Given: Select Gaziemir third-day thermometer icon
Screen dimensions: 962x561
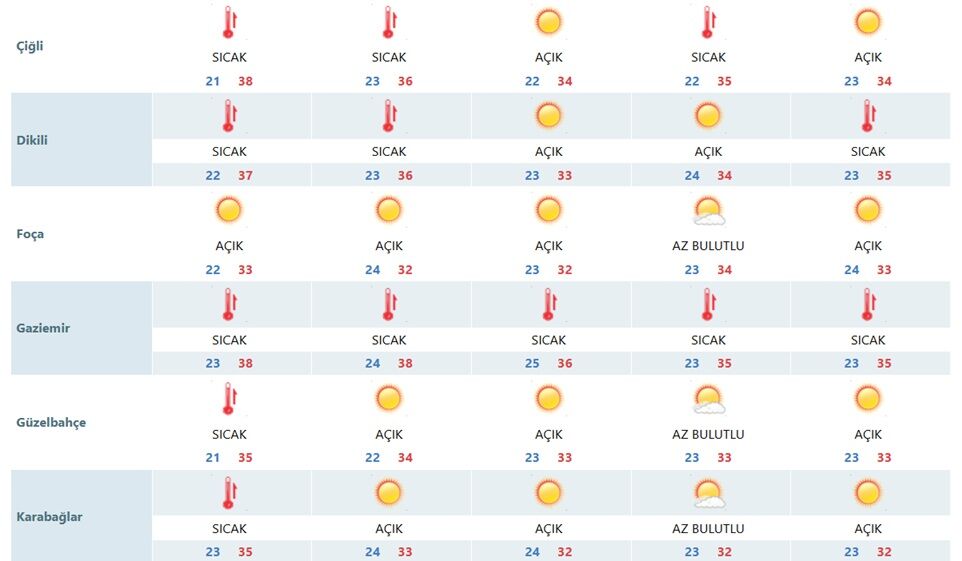Looking at the screenshot, I should [x=549, y=305].
